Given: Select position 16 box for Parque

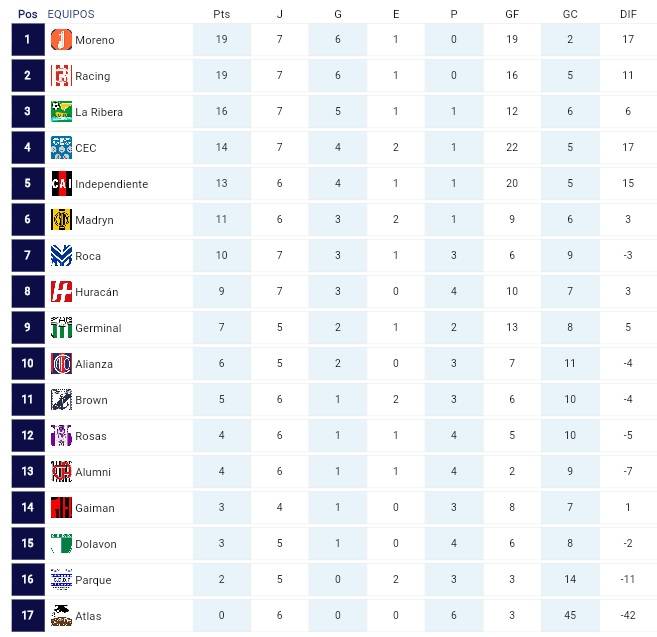Looking at the screenshot, I should tap(28, 580).
